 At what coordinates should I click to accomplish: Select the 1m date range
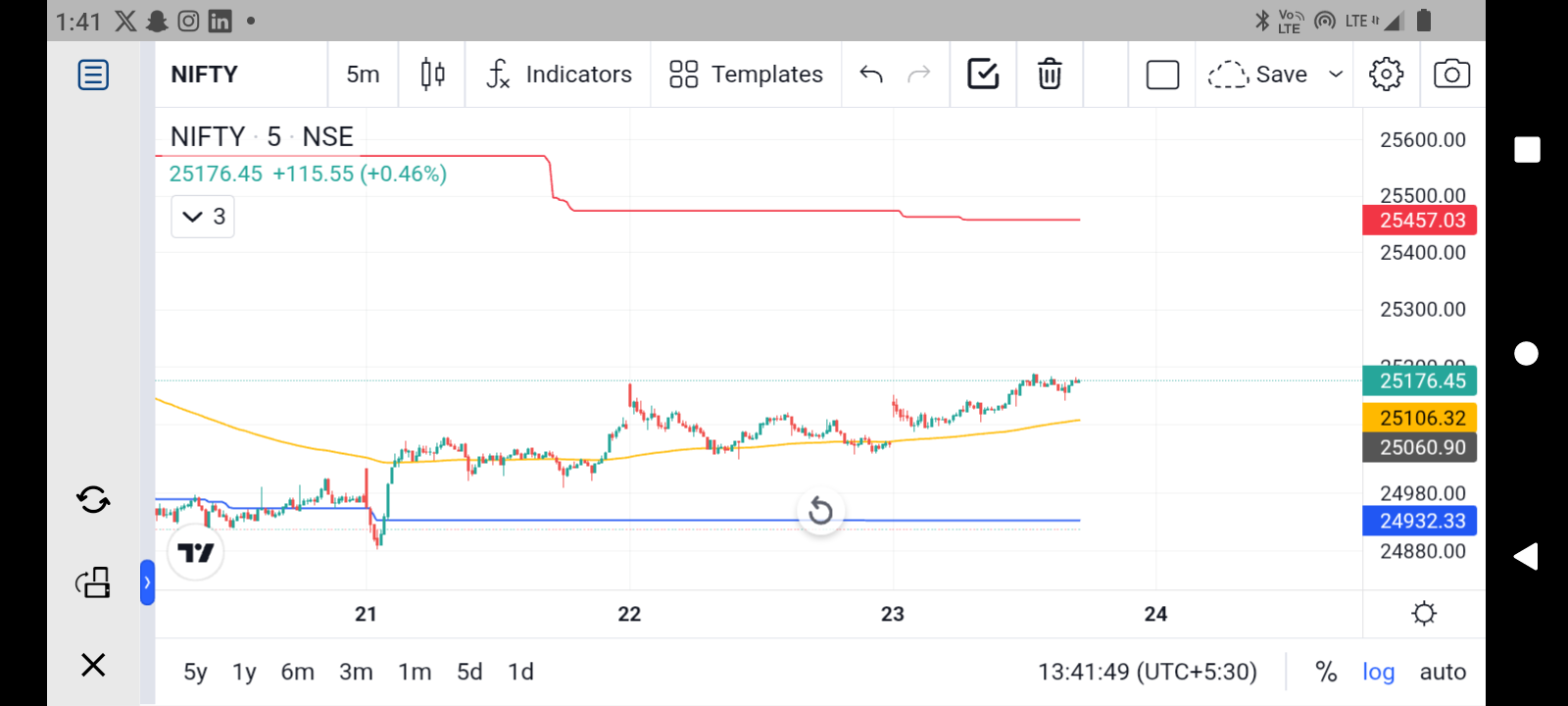coord(415,672)
